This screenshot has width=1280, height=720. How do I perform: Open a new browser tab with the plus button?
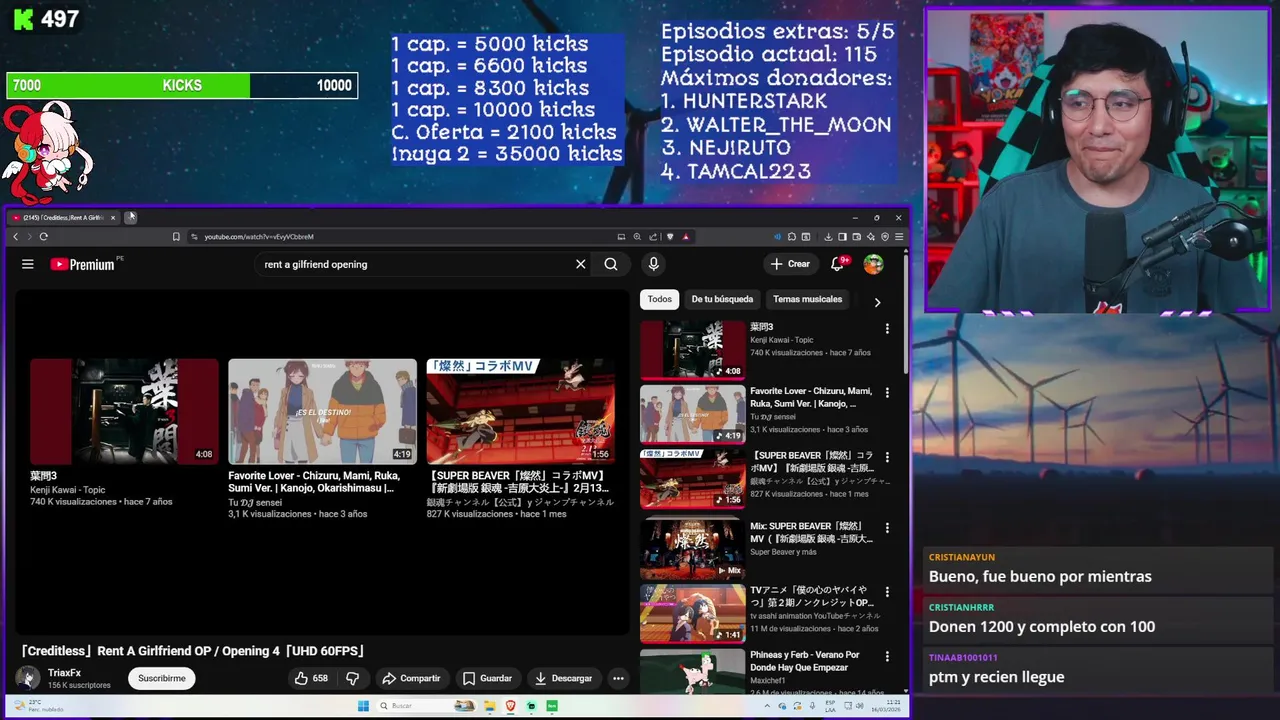point(130,217)
